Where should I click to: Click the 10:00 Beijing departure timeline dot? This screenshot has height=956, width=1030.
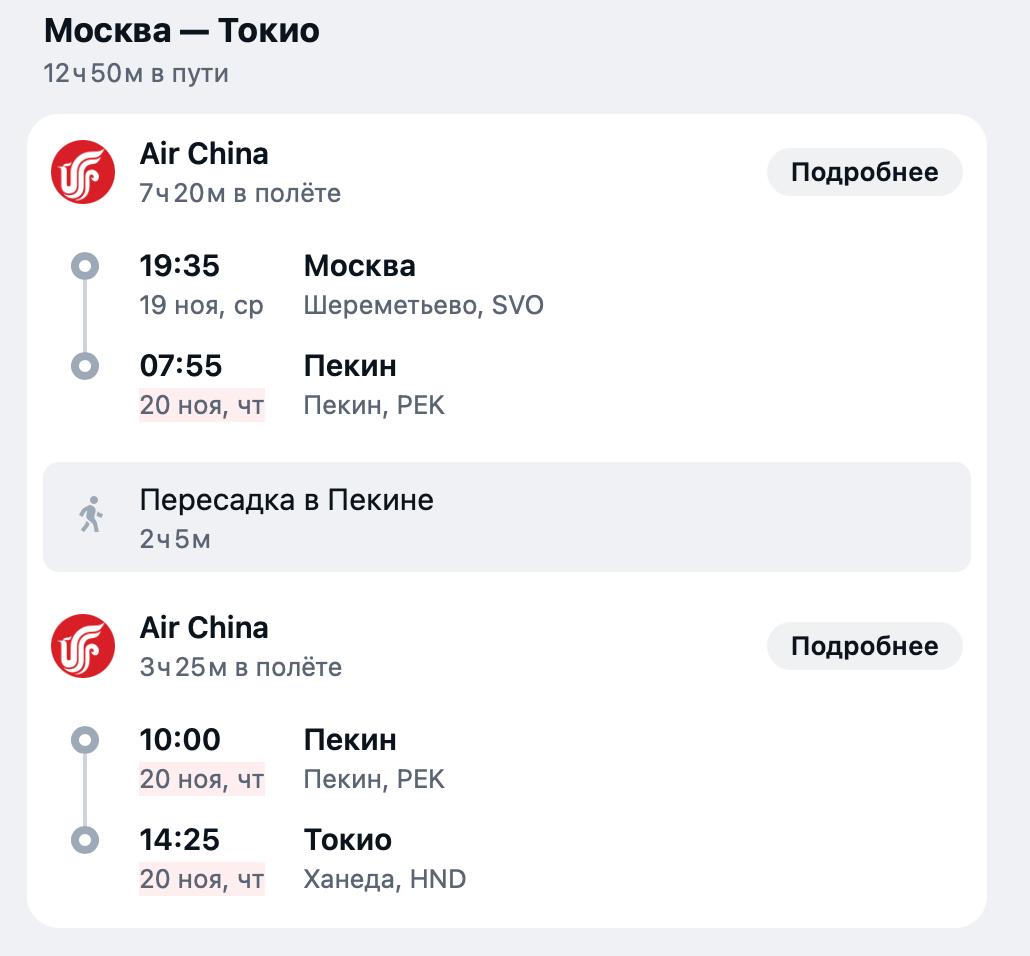click(x=85, y=740)
